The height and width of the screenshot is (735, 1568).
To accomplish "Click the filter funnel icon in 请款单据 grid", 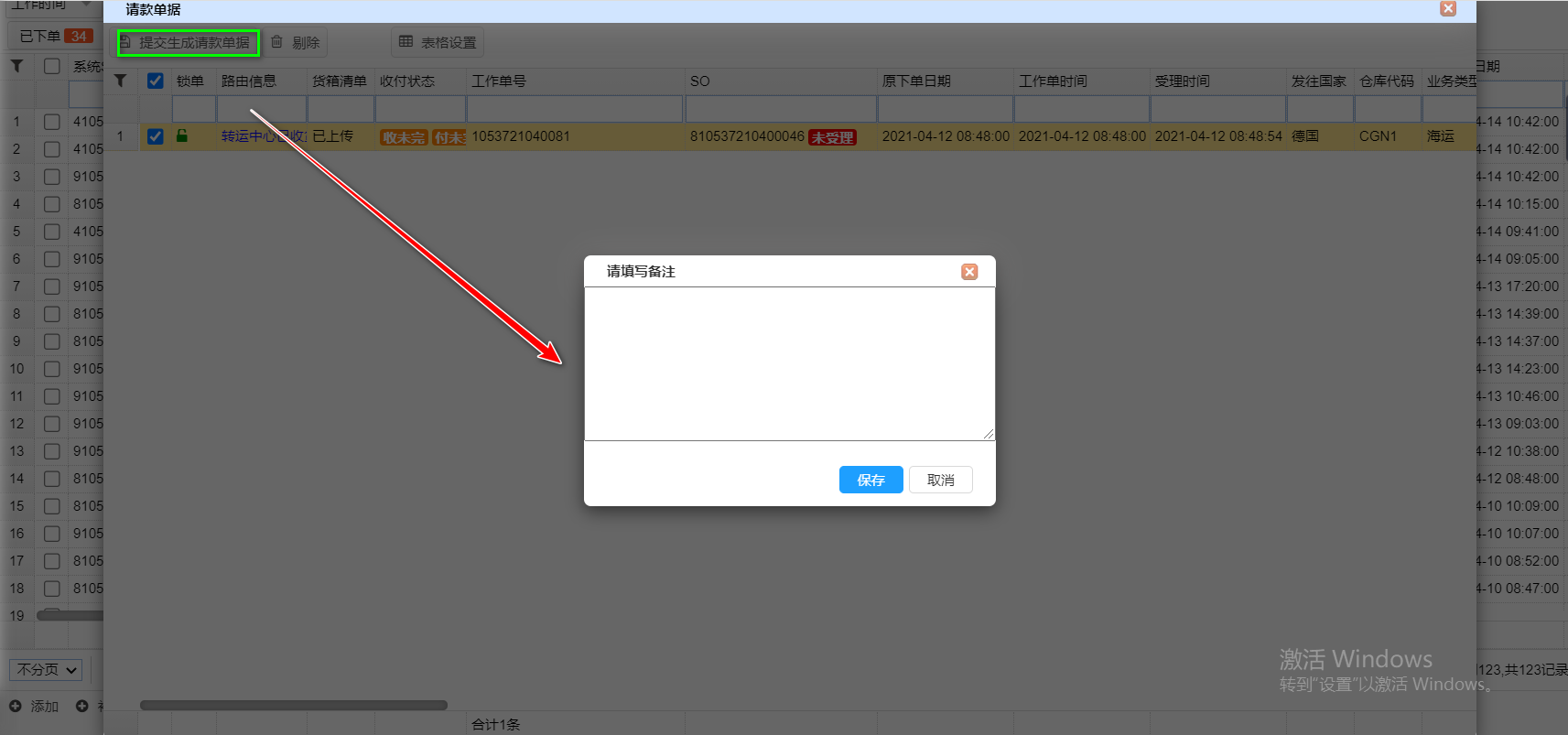I will point(120,81).
